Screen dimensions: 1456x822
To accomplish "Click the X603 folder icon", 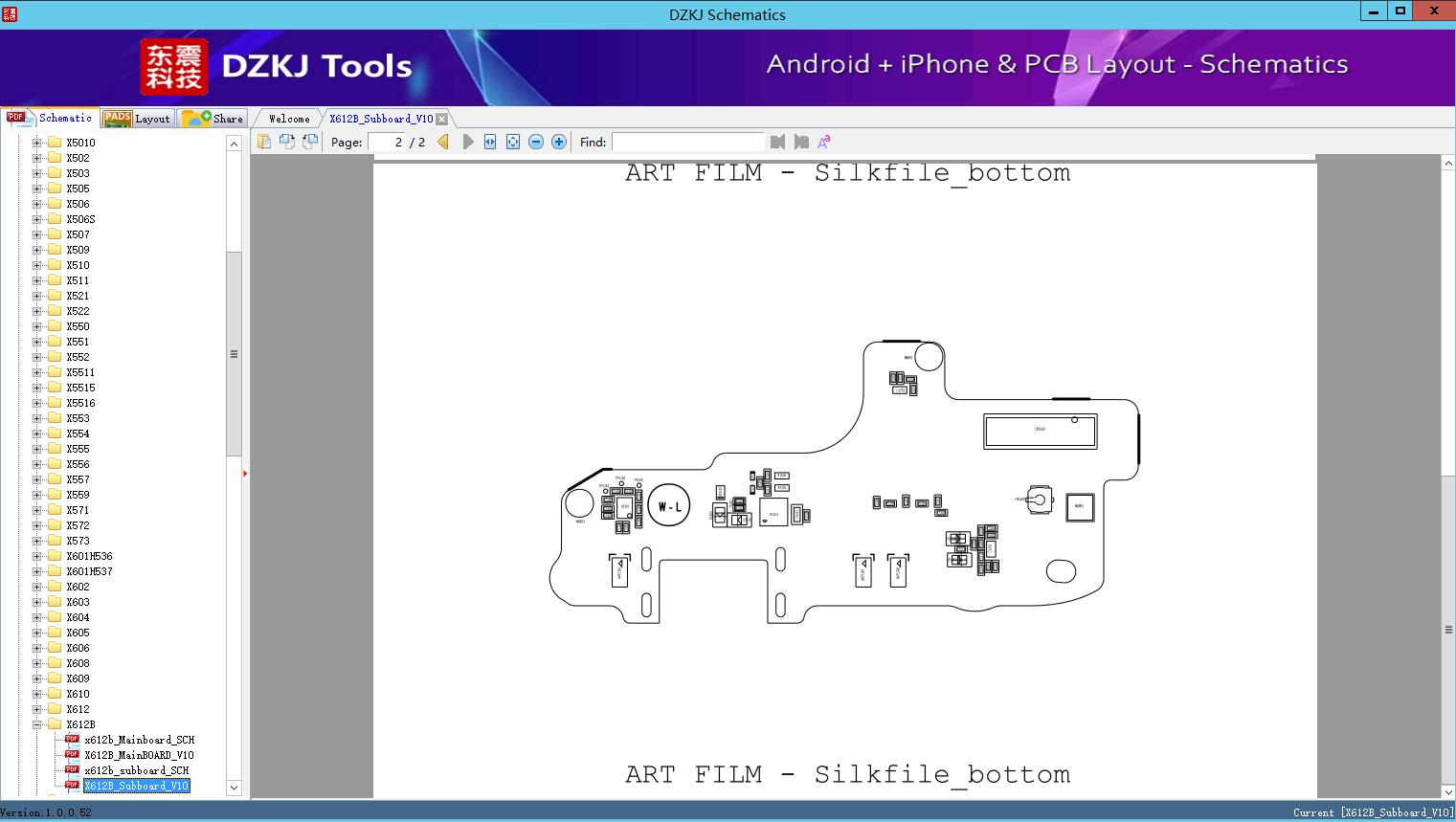I will pyautogui.click(x=55, y=602).
